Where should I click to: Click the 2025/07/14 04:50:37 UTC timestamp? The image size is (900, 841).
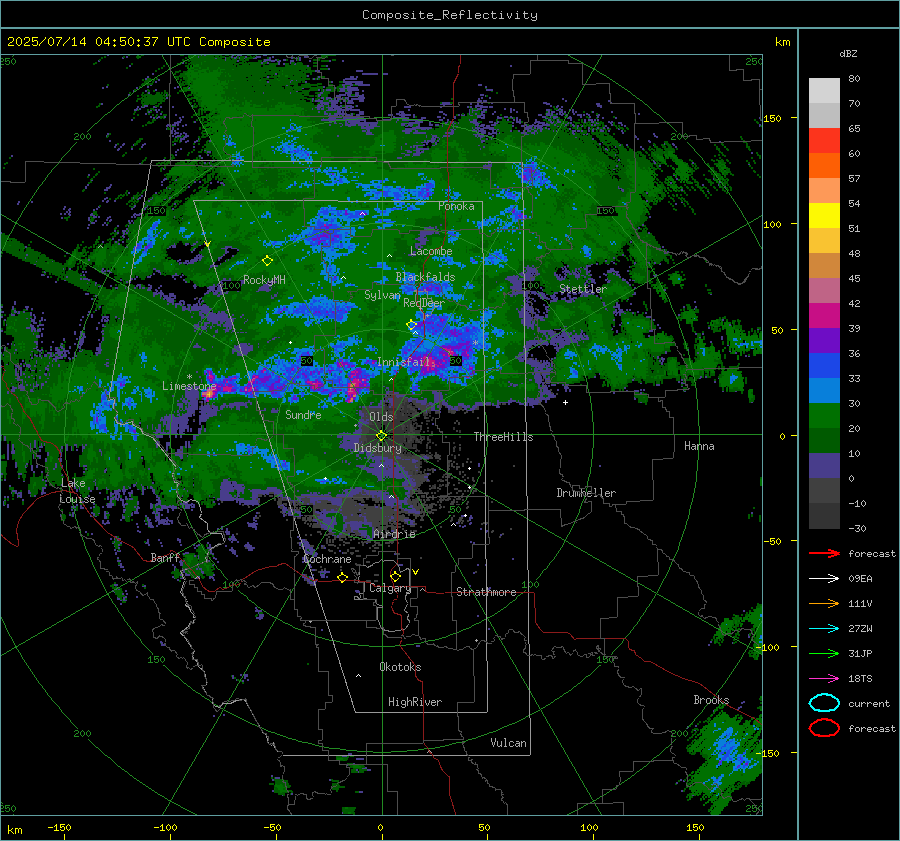(98, 42)
